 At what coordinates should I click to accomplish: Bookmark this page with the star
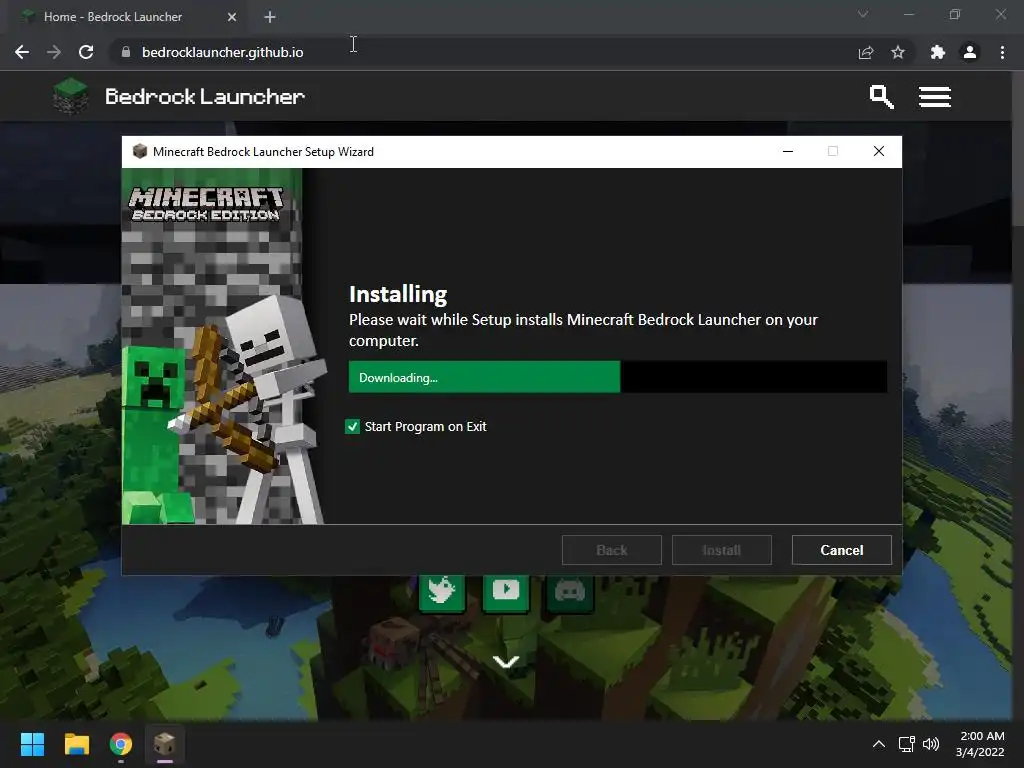coord(898,52)
